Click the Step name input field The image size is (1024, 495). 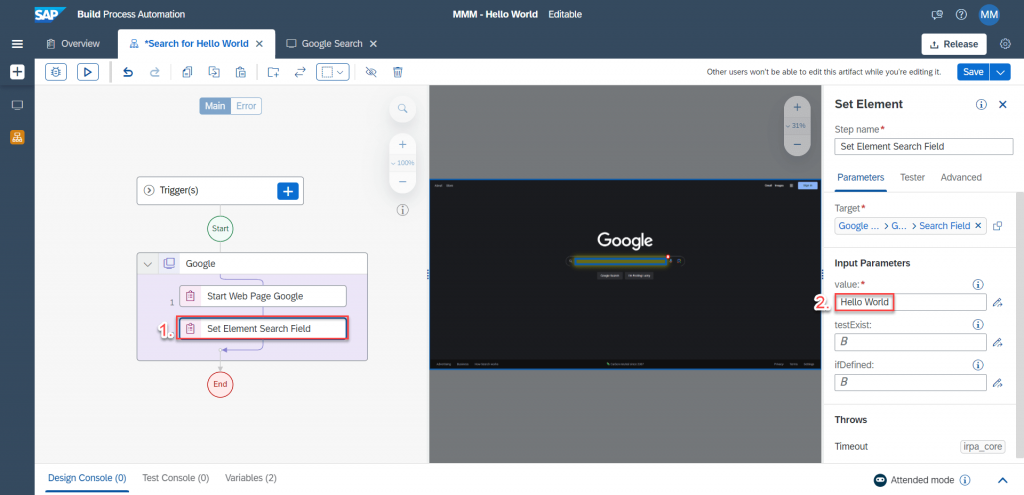[923, 146]
